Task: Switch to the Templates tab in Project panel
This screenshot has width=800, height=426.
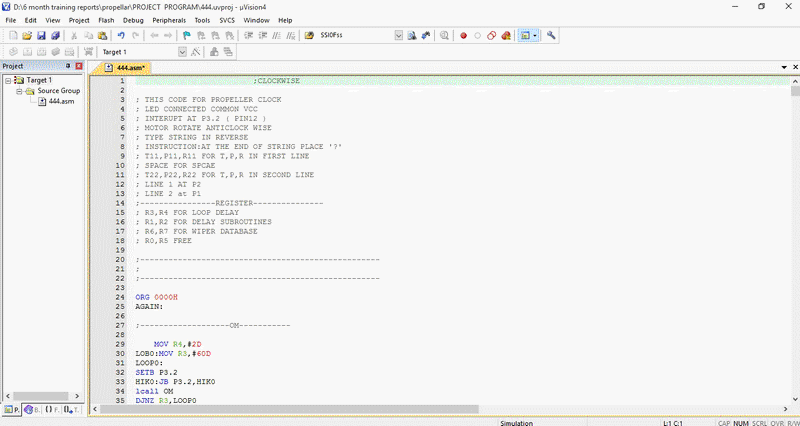Action: (x=72, y=410)
